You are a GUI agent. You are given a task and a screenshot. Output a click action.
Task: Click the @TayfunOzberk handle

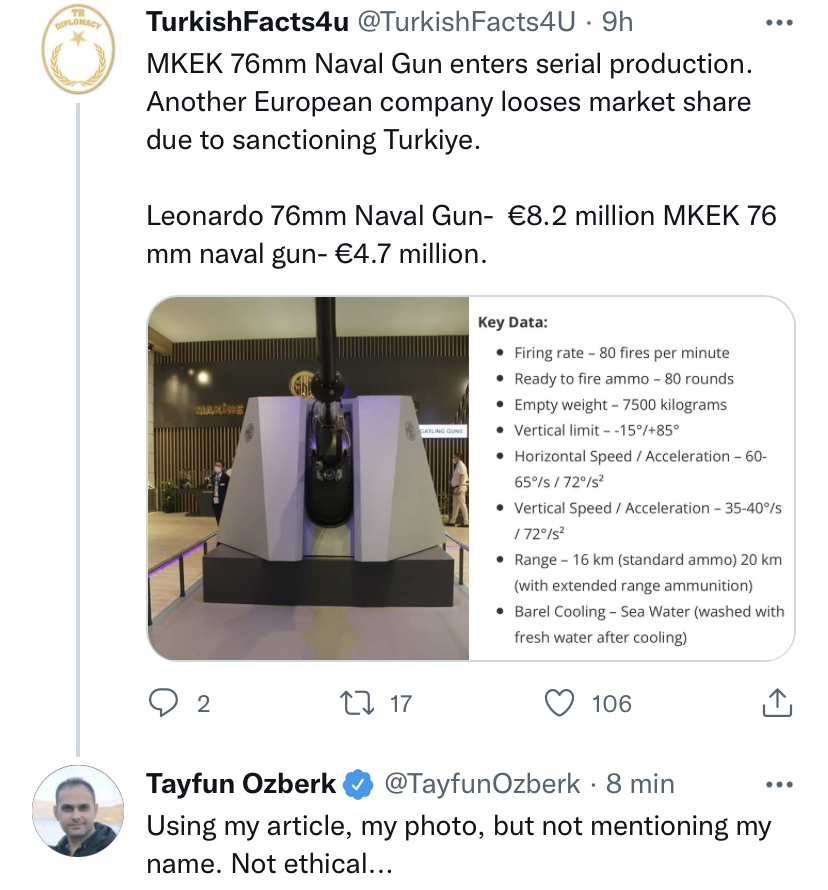click(482, 785)
